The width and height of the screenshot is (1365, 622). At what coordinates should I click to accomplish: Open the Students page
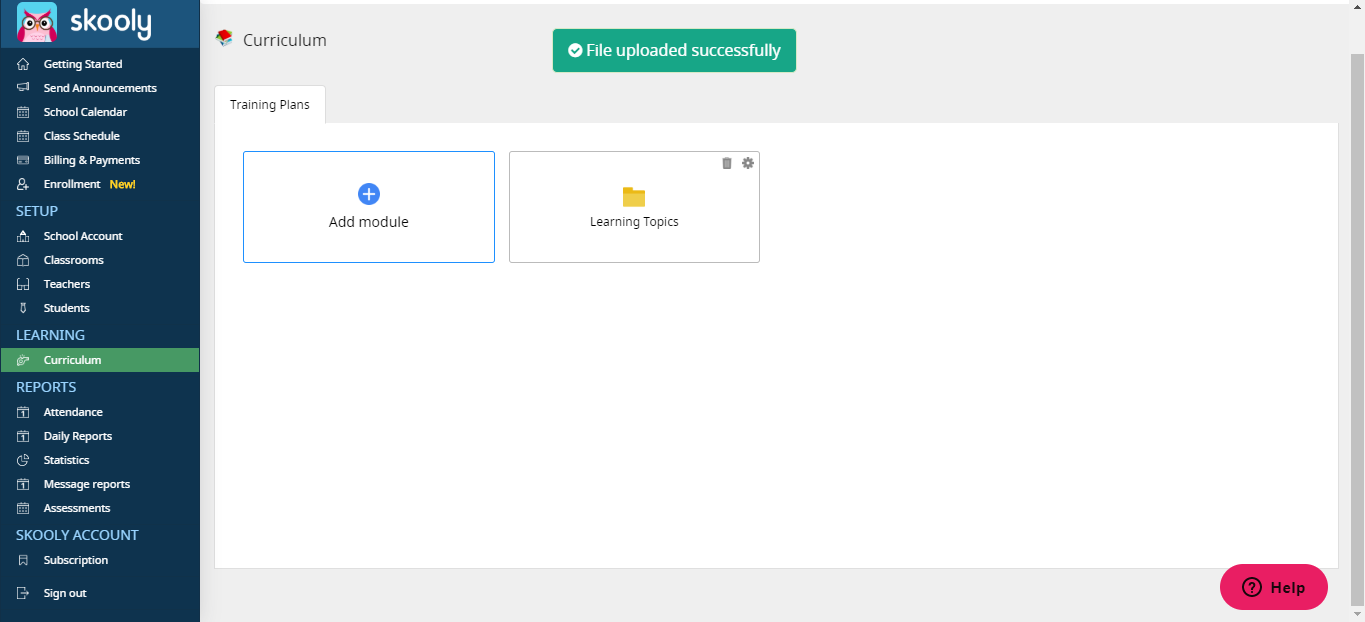(x=67, y=308)
